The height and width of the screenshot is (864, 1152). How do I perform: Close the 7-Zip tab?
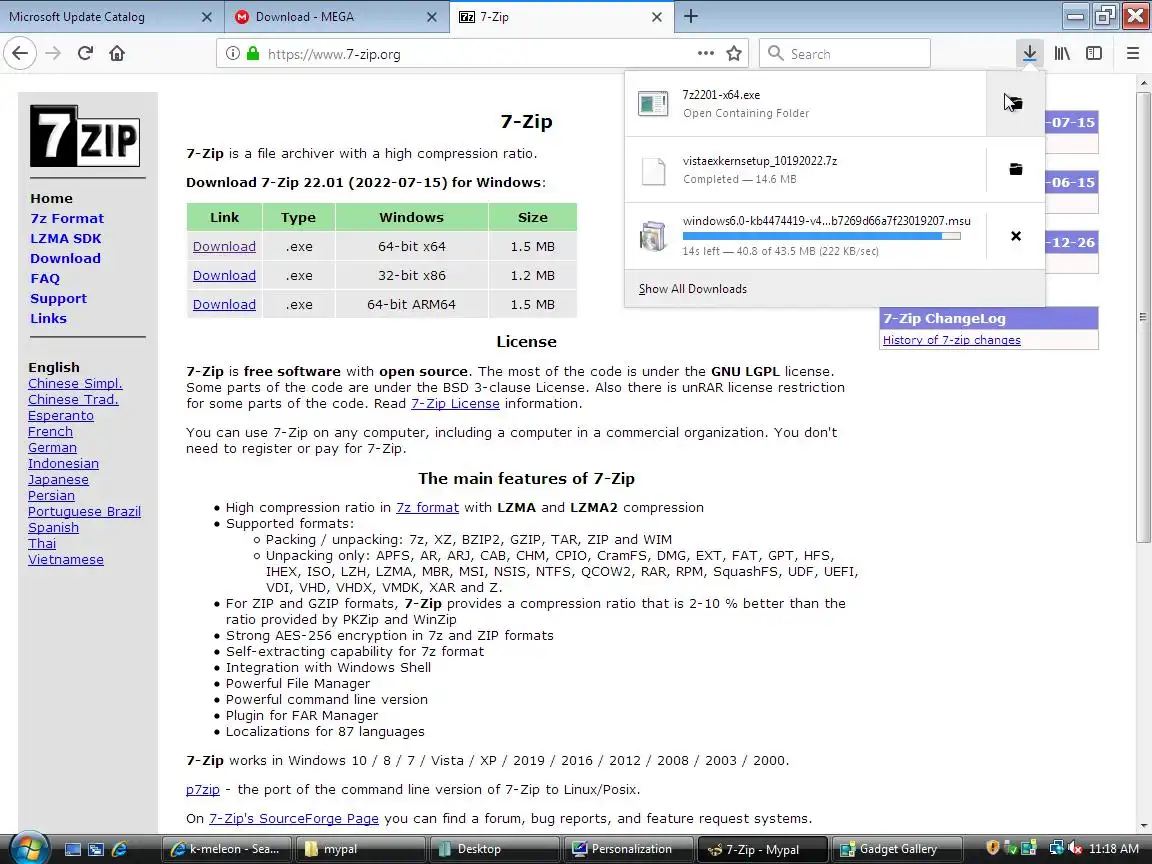(x=657, y=17)
